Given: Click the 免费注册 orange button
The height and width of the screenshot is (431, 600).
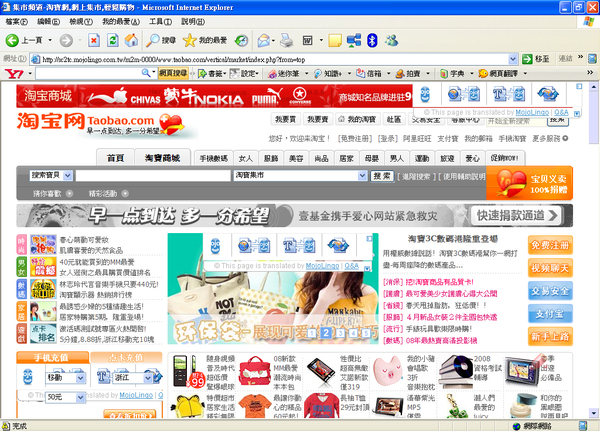Looking at the screenshot, I should tap(550, 245).
